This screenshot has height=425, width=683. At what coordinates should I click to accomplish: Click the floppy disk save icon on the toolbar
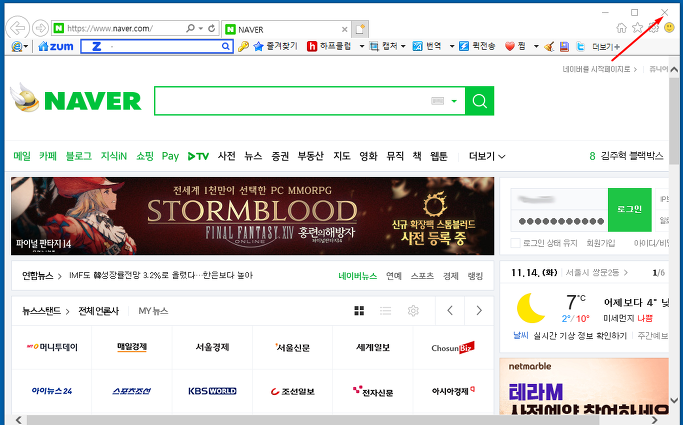(565, 46)
